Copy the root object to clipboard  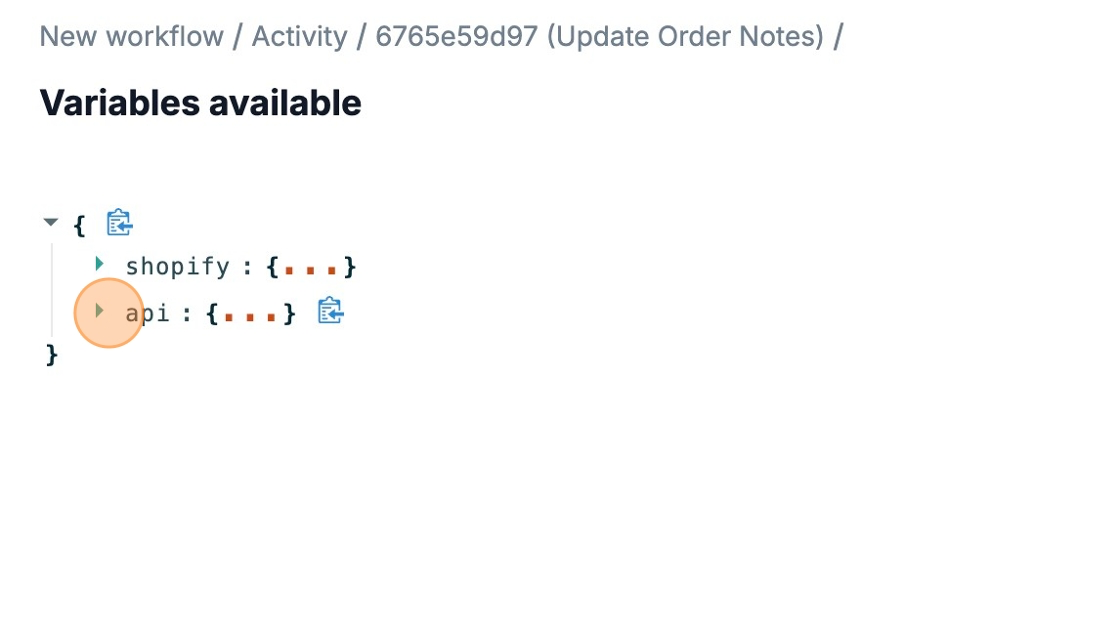click(120, 222)
